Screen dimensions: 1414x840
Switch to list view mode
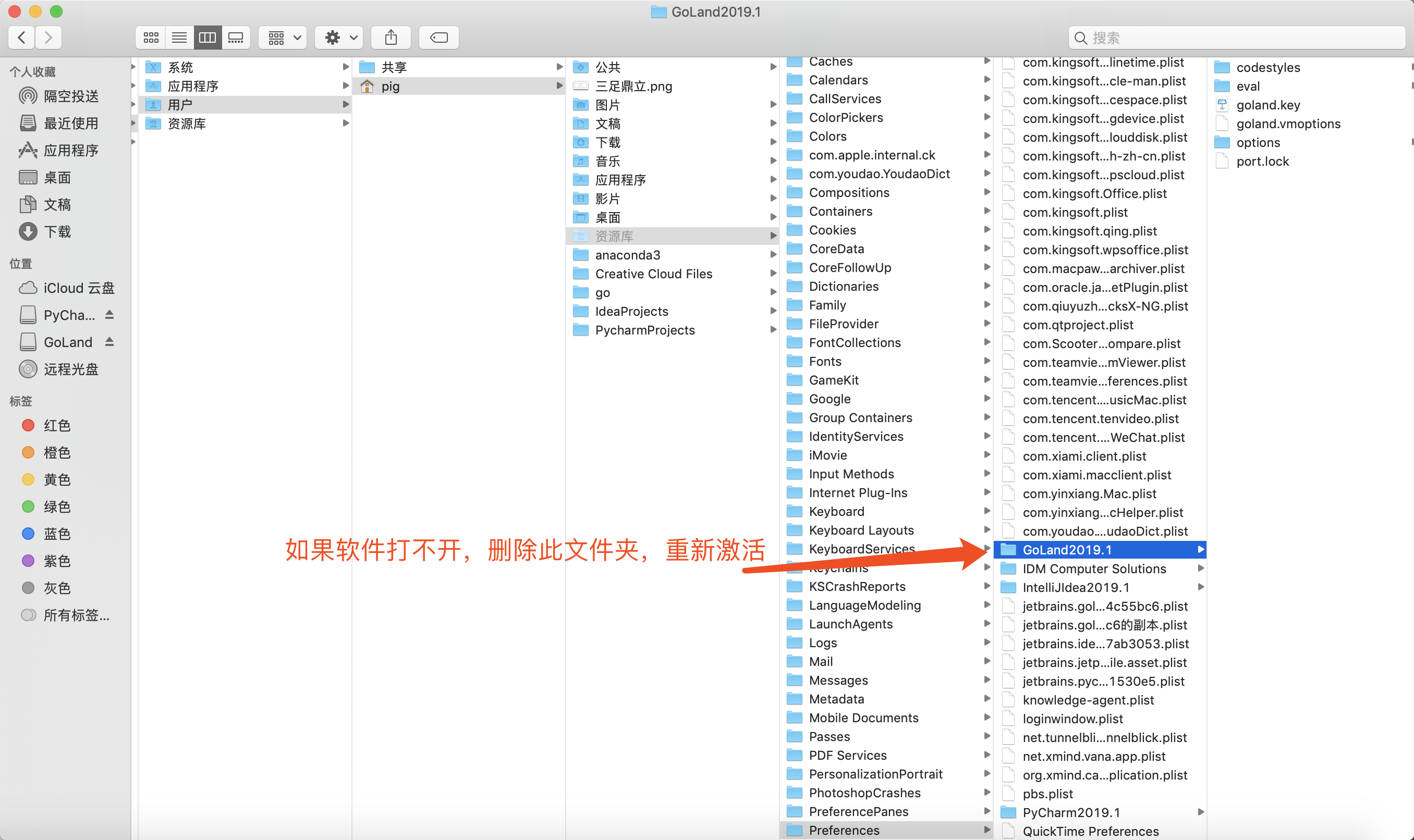[179, 38]
